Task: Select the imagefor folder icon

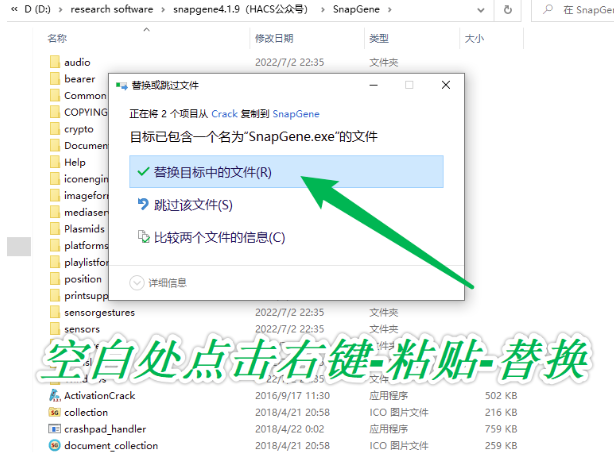Action: 55,195
